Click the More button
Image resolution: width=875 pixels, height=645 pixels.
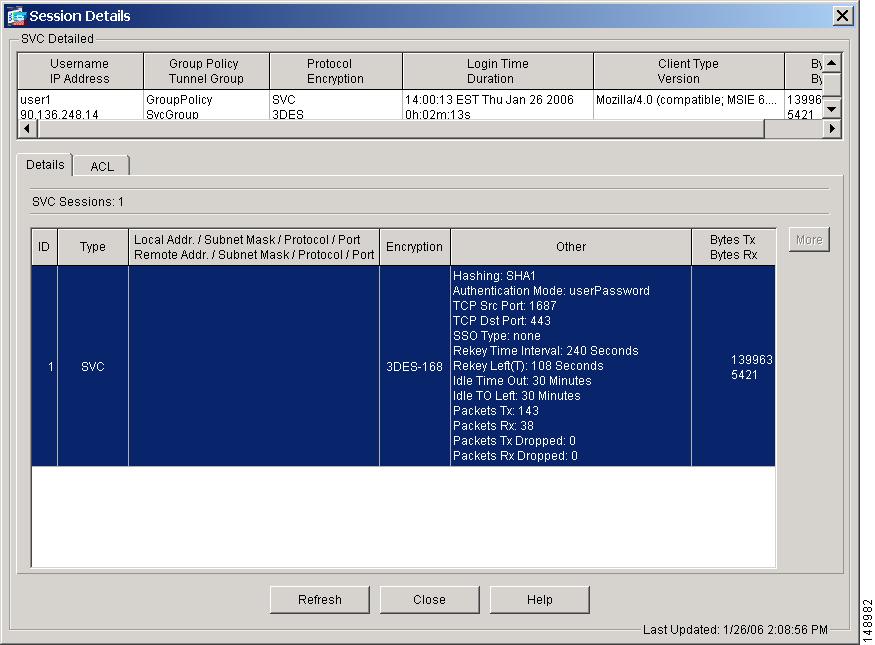tap(809, 239)
